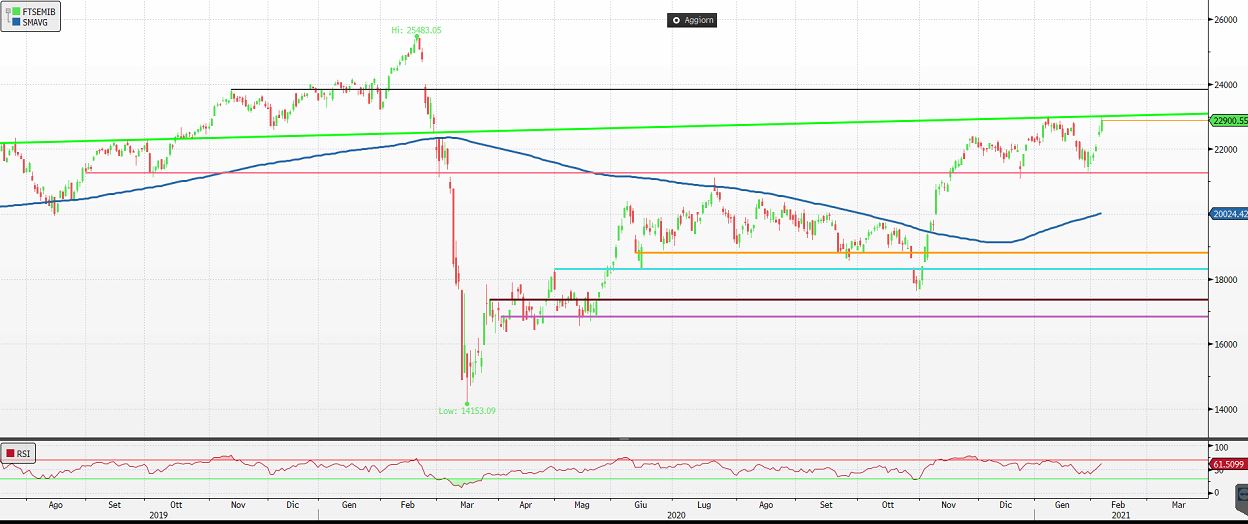Click the Giu month label
The width and height of the screenshot is (1248, 524).
(640, 506)
